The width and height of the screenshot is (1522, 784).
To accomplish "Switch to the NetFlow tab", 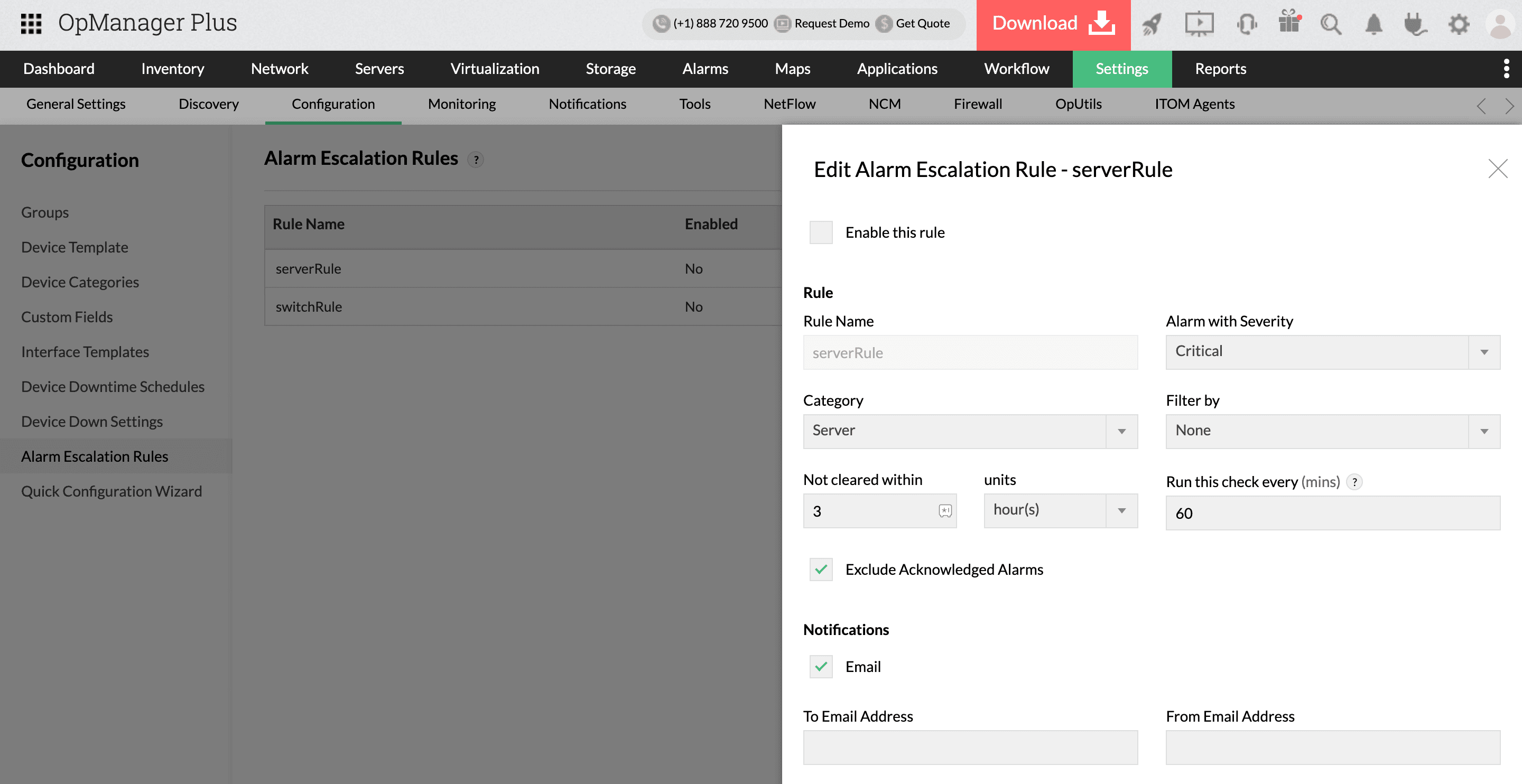I will coord(789,105).
